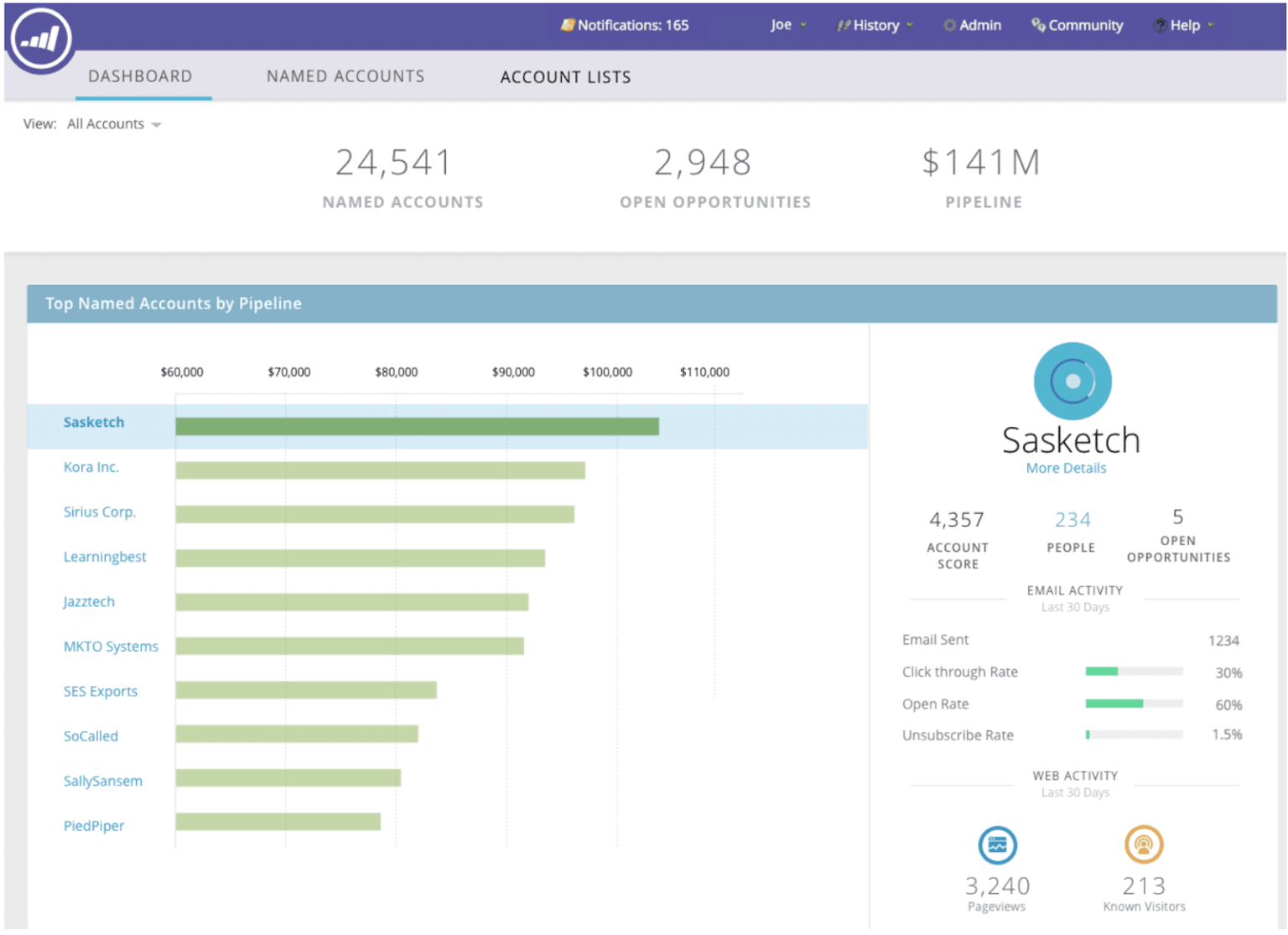
Task: Click the PiedPiper account name
Action: tap(93, 825)
